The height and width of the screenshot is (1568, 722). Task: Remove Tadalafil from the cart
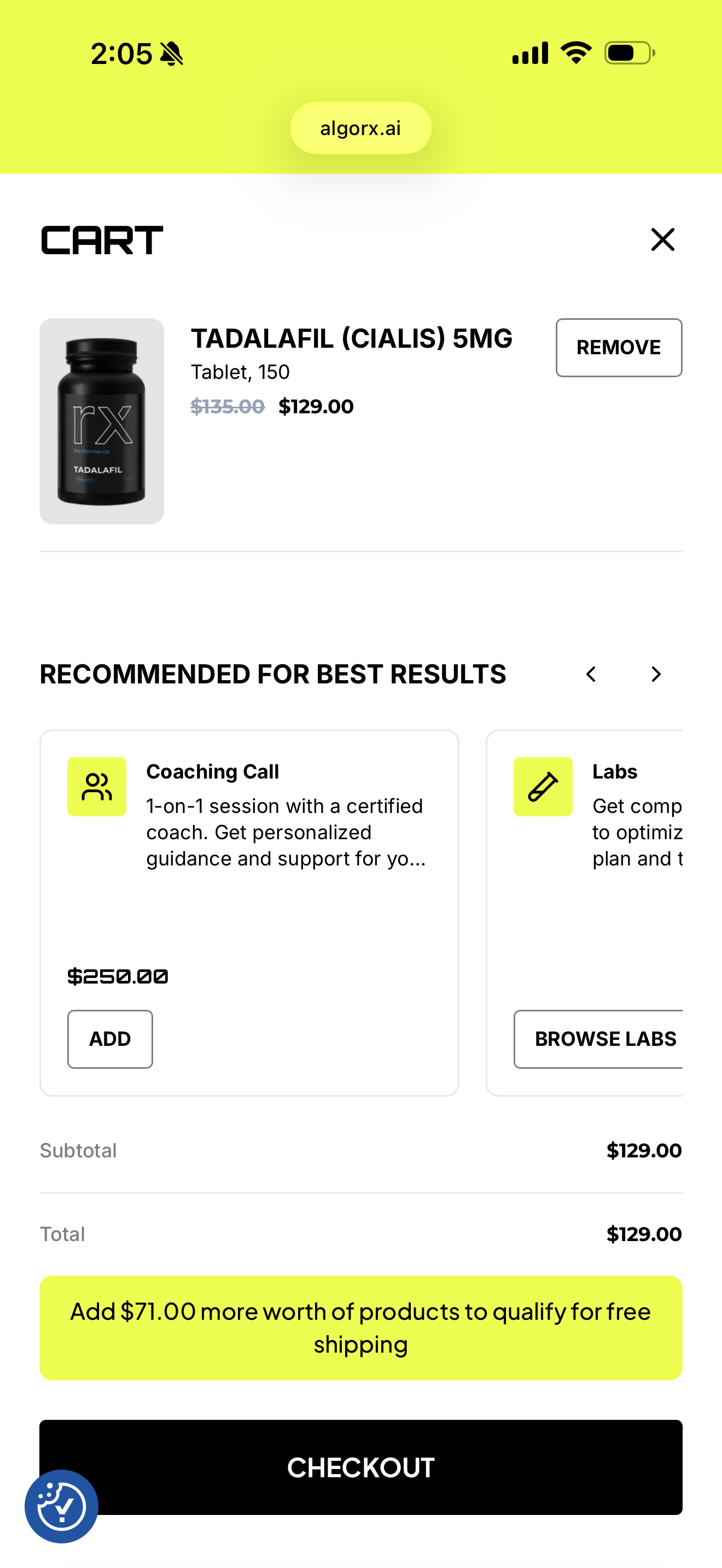619,348
